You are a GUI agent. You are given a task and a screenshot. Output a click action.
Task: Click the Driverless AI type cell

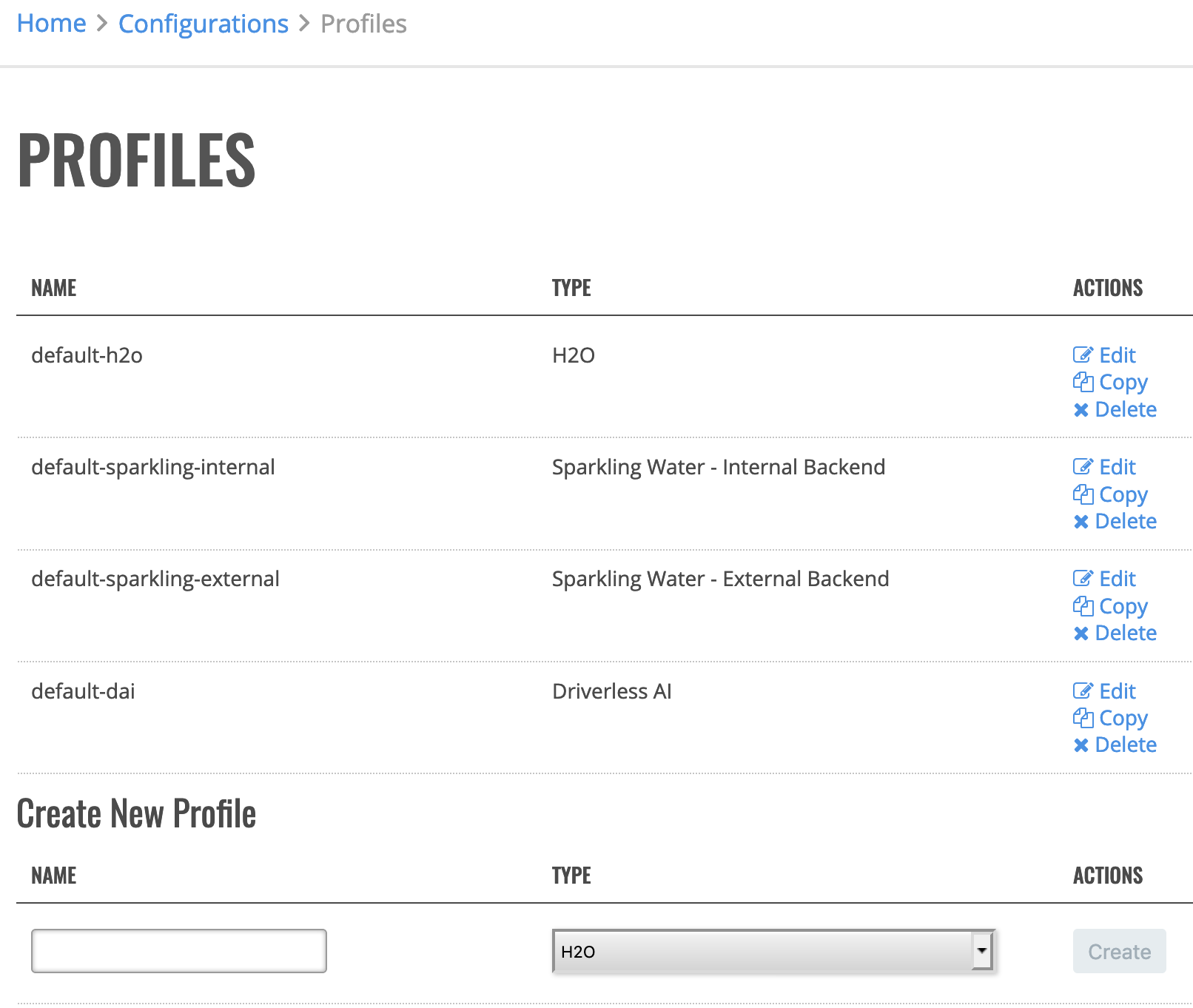coord(612,691)
